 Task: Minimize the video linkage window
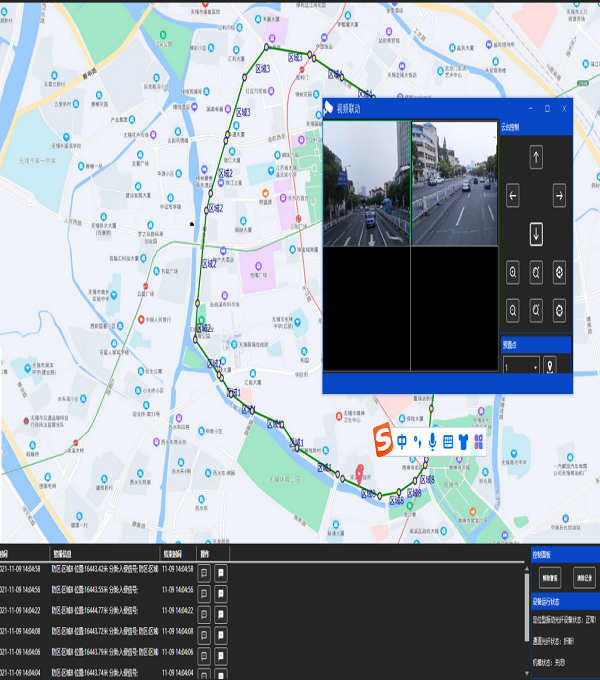tap(531, 108)
